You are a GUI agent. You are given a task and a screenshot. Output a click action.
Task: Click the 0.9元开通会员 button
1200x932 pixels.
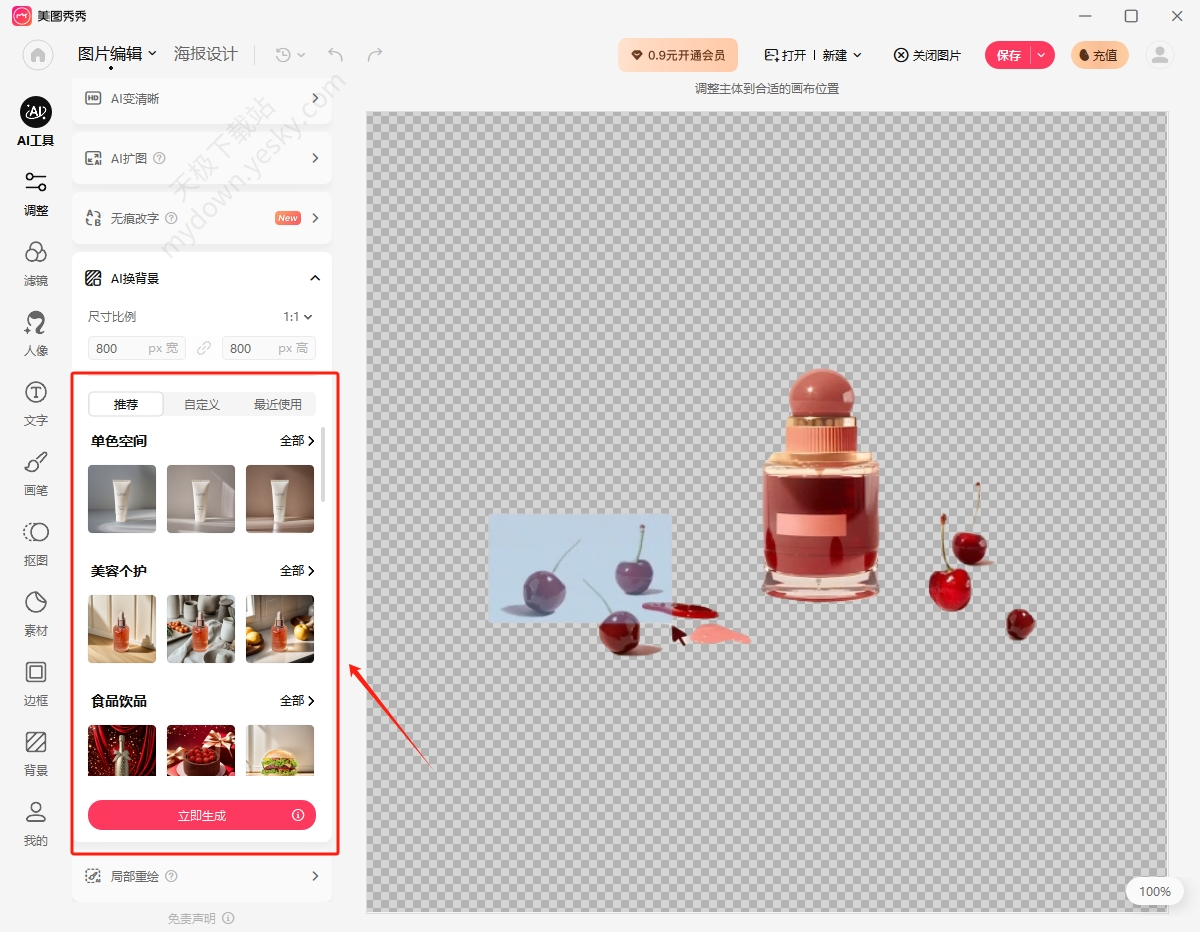678,55
